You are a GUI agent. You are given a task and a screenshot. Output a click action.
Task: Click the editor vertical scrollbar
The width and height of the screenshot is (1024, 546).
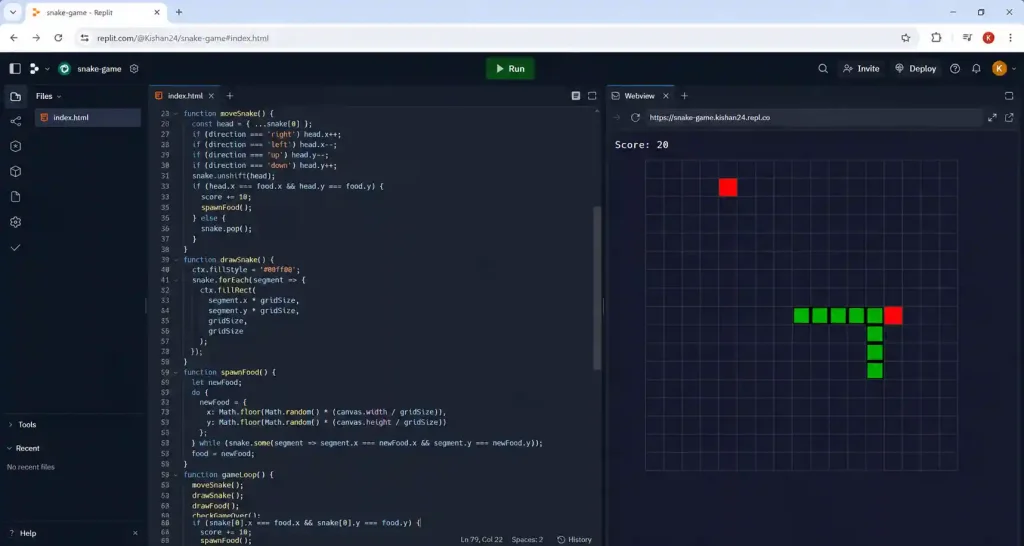pyautogui.click(x=596, y=287)
